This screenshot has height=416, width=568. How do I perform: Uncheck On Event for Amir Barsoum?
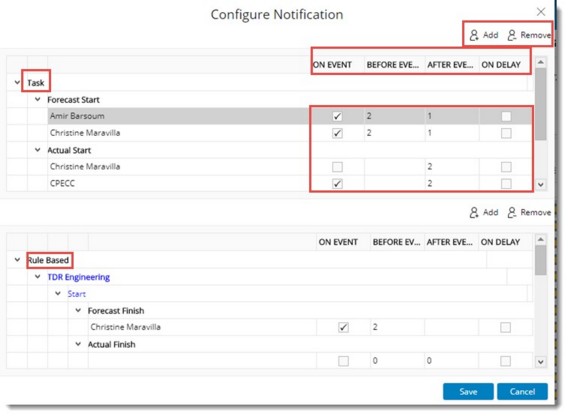(x=337, y=116)
